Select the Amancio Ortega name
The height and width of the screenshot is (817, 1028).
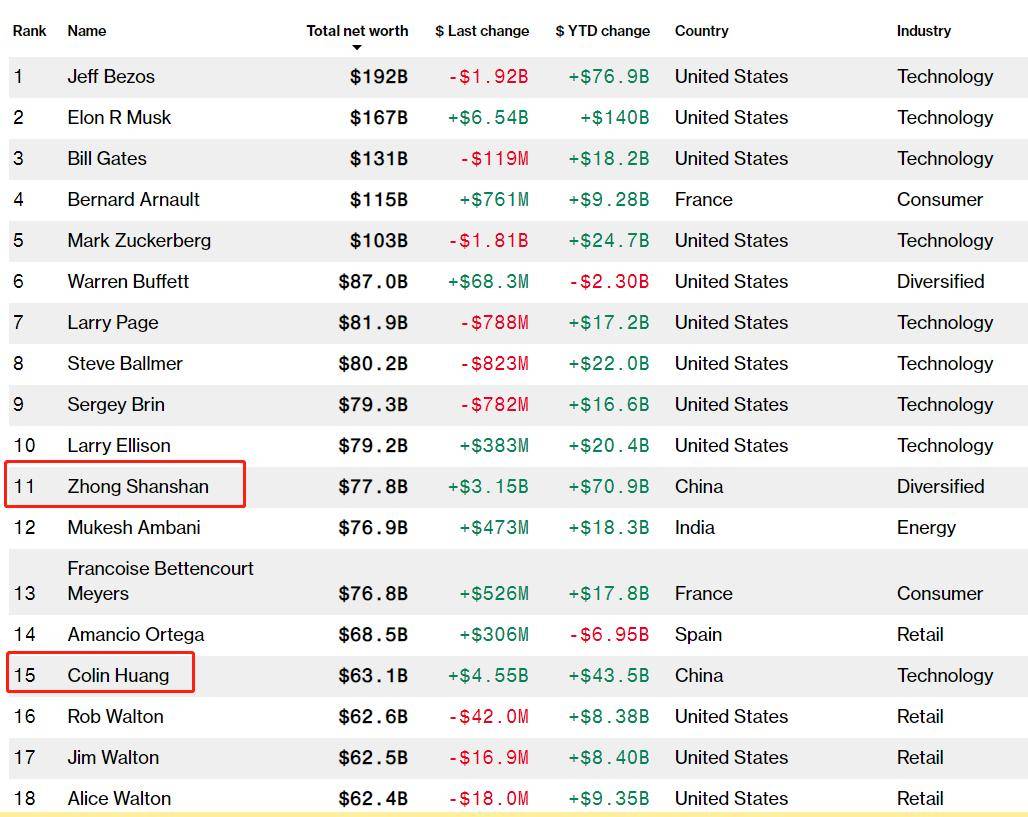(x=136, y=635)
